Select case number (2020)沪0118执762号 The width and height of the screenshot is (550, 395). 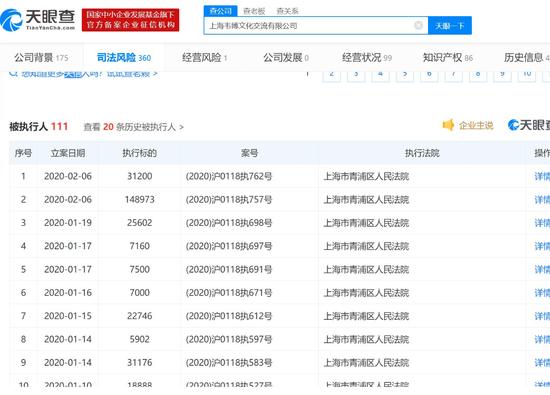[x=229, y=176]
